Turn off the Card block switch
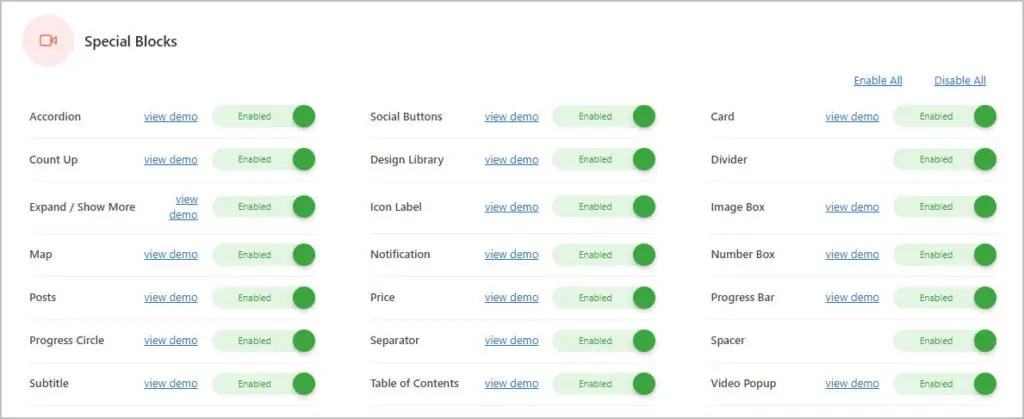 [x=945, y=117]
